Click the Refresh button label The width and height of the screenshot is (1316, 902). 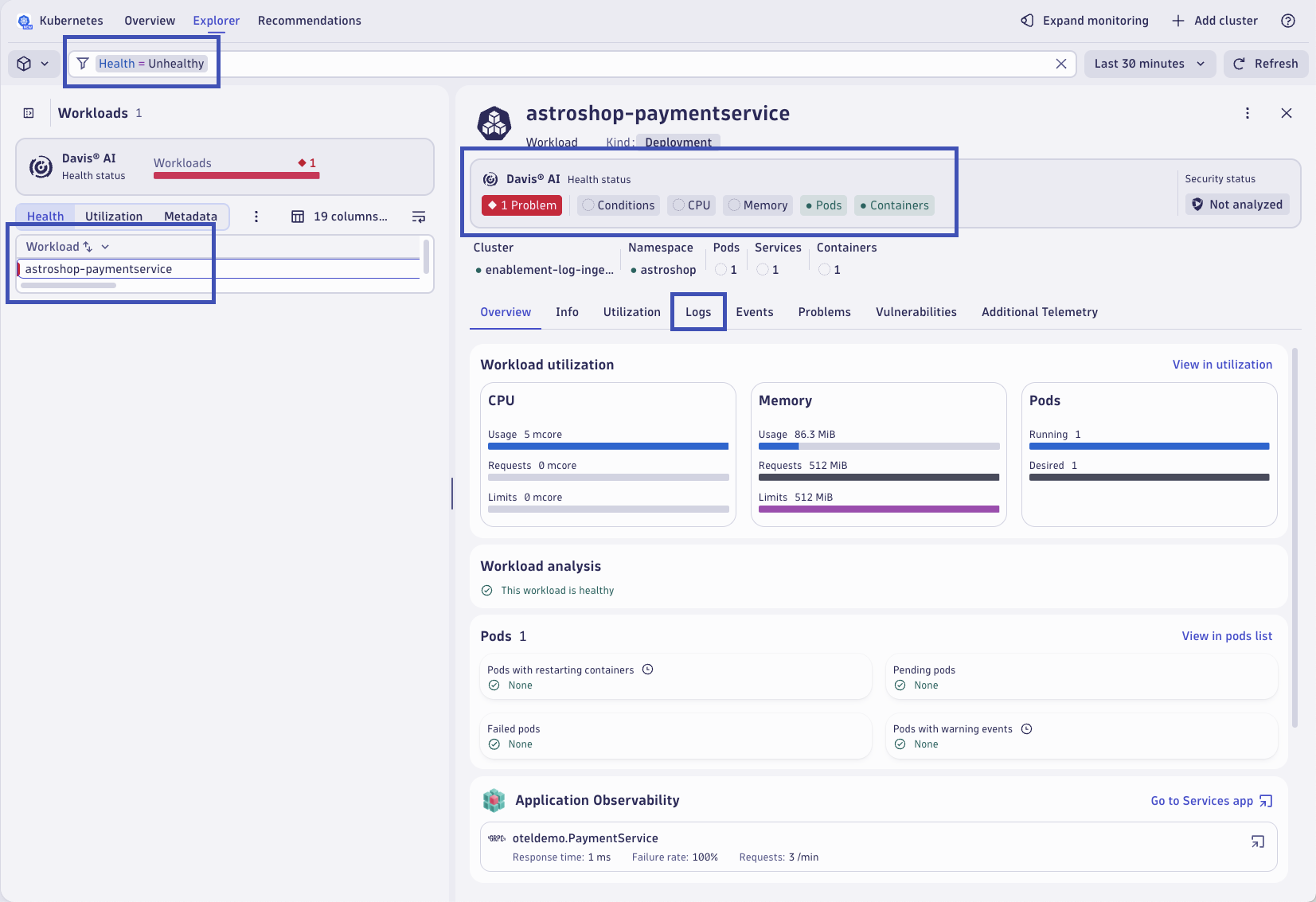(1276, 64)
